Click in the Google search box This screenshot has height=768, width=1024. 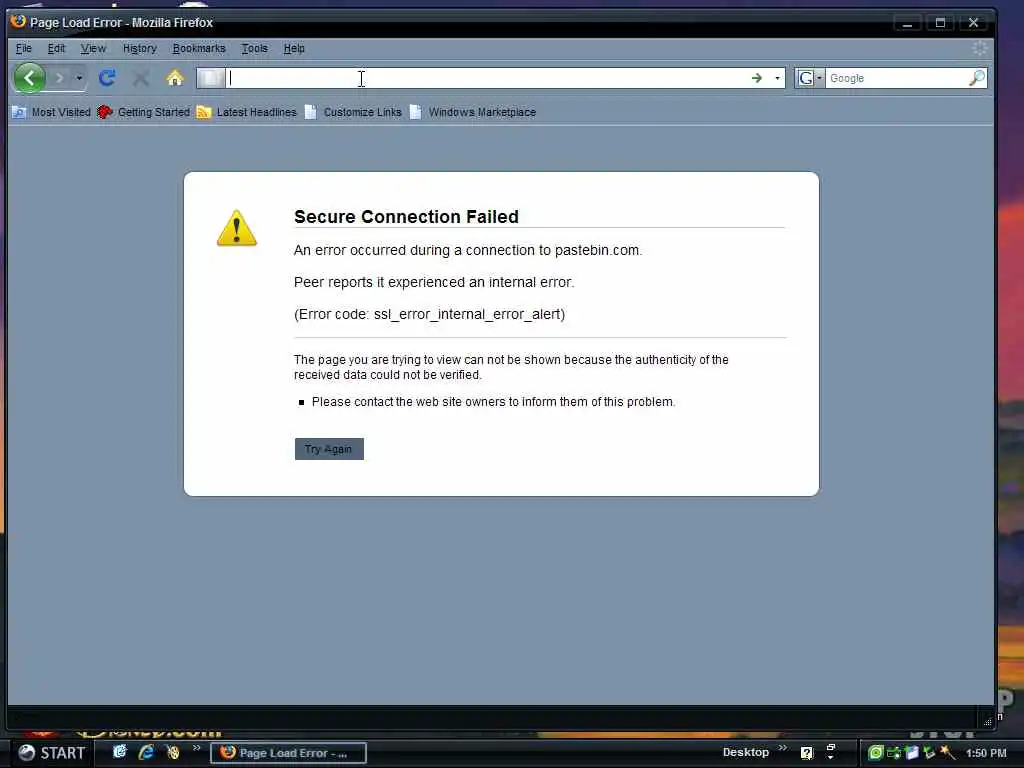pos(897,78)
